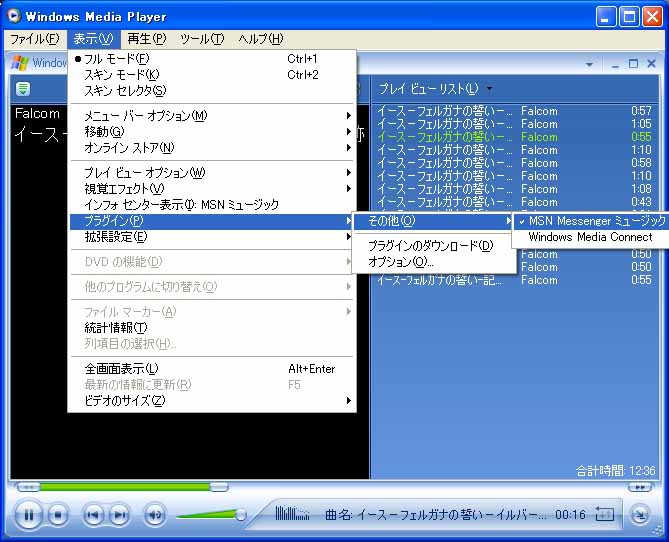Screen dimensions: 669x542
Task: Click プラグインのダウンロード(D)
Action: pos(433,246)
